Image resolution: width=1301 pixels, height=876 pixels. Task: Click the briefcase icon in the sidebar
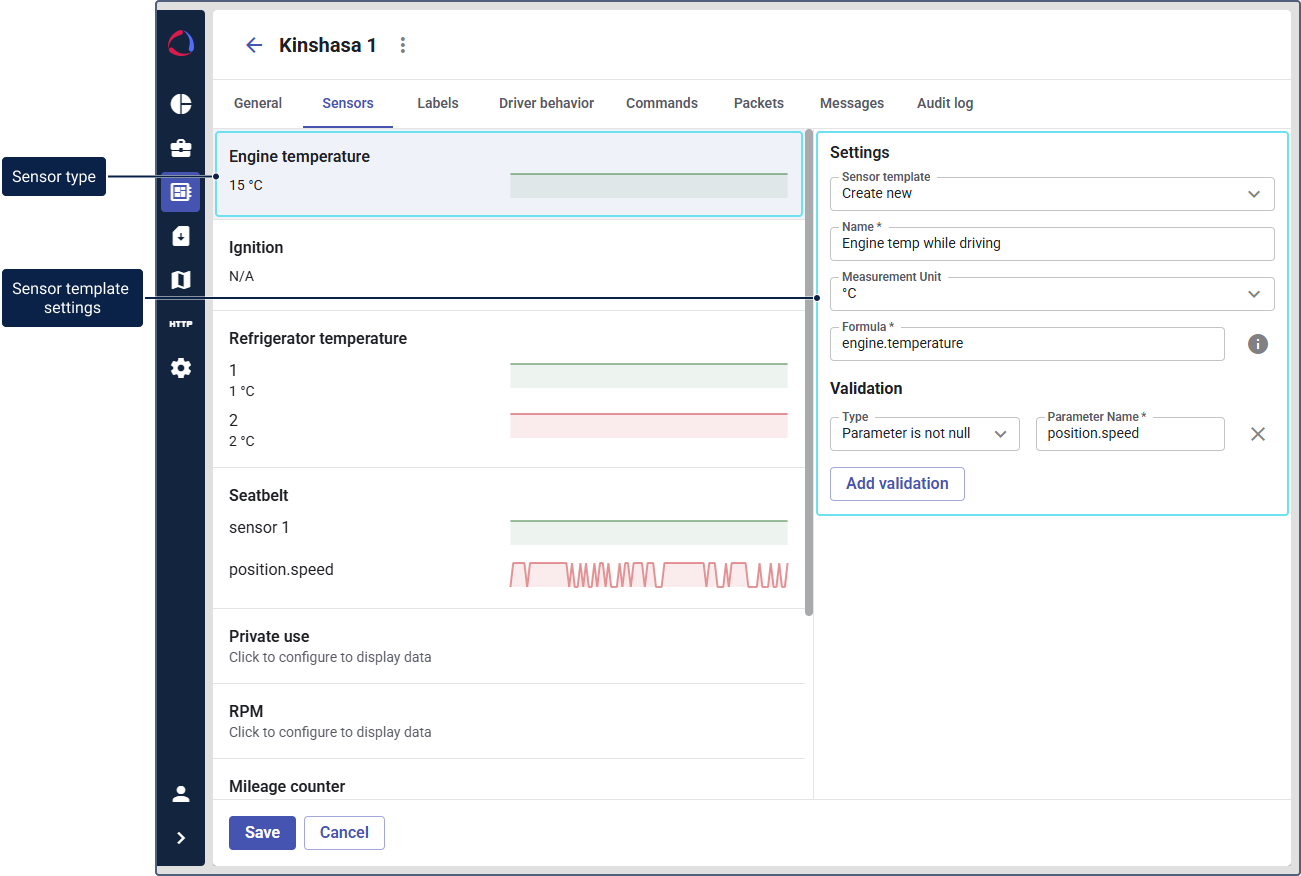[181, 148]
